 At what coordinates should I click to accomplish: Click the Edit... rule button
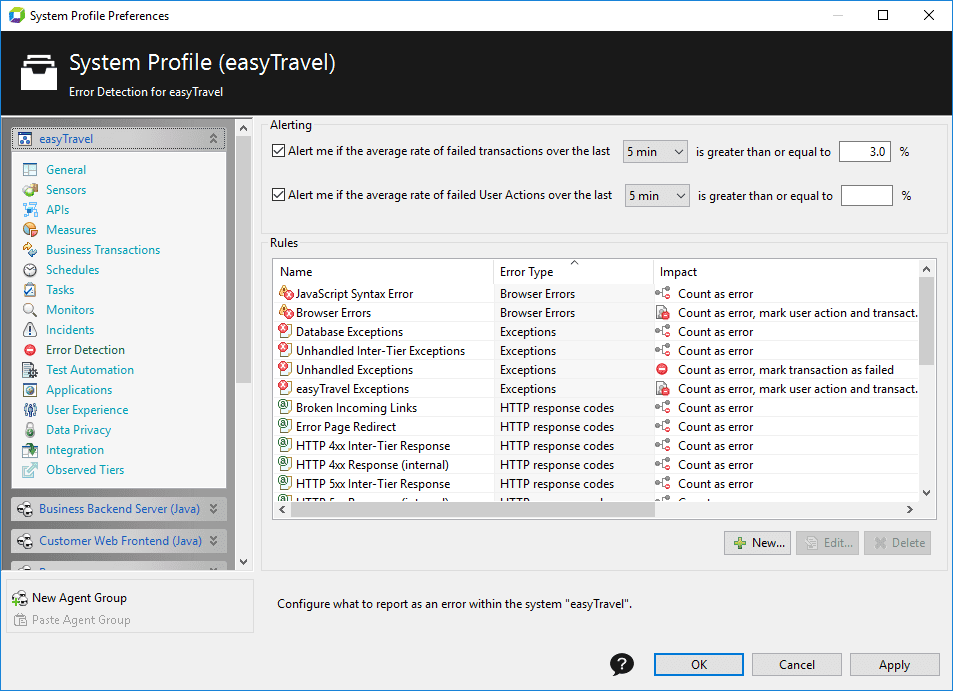pos(827,543)
